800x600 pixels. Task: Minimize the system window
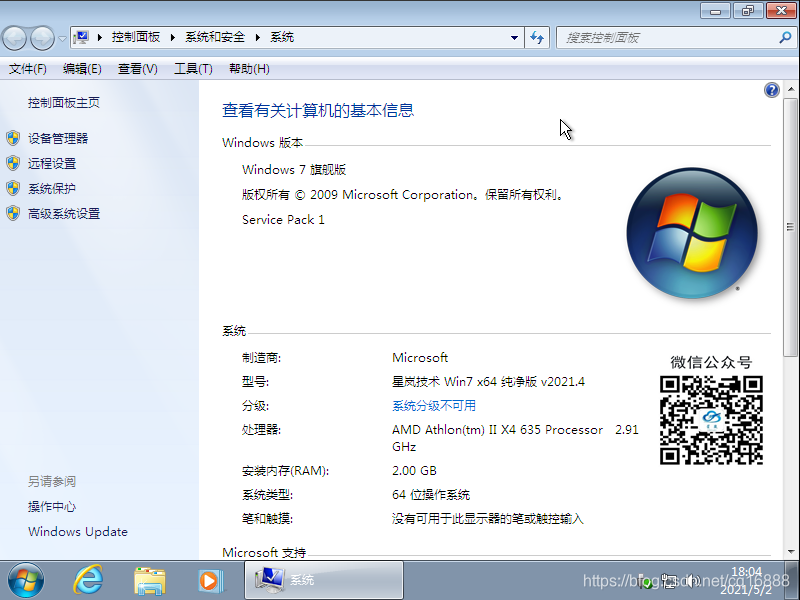716,11
